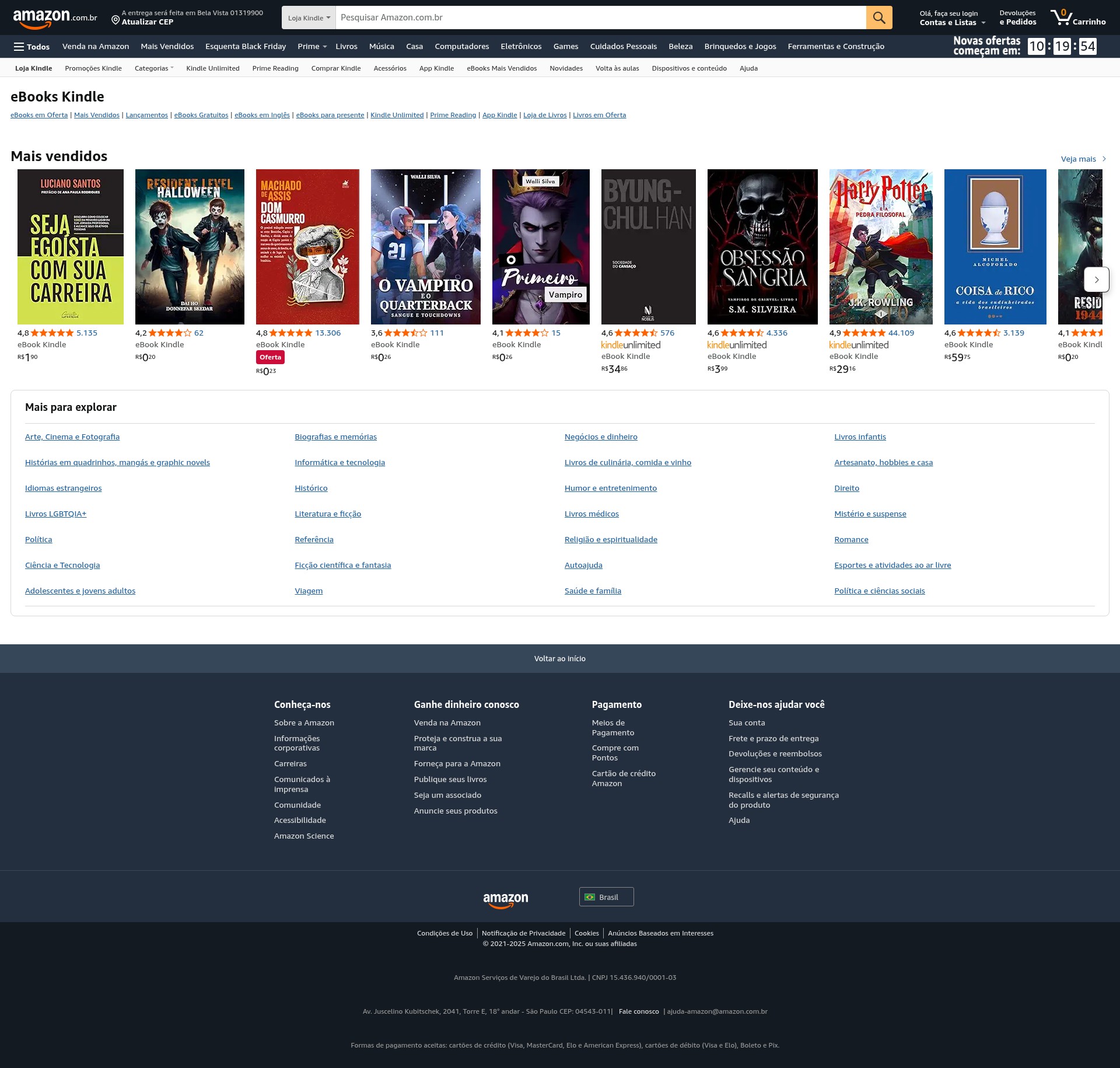The height and width of the screenshot is (1068, 1120).
Task: Open Kindle Unlimited subnav tab
Action: tap(213, 68)
